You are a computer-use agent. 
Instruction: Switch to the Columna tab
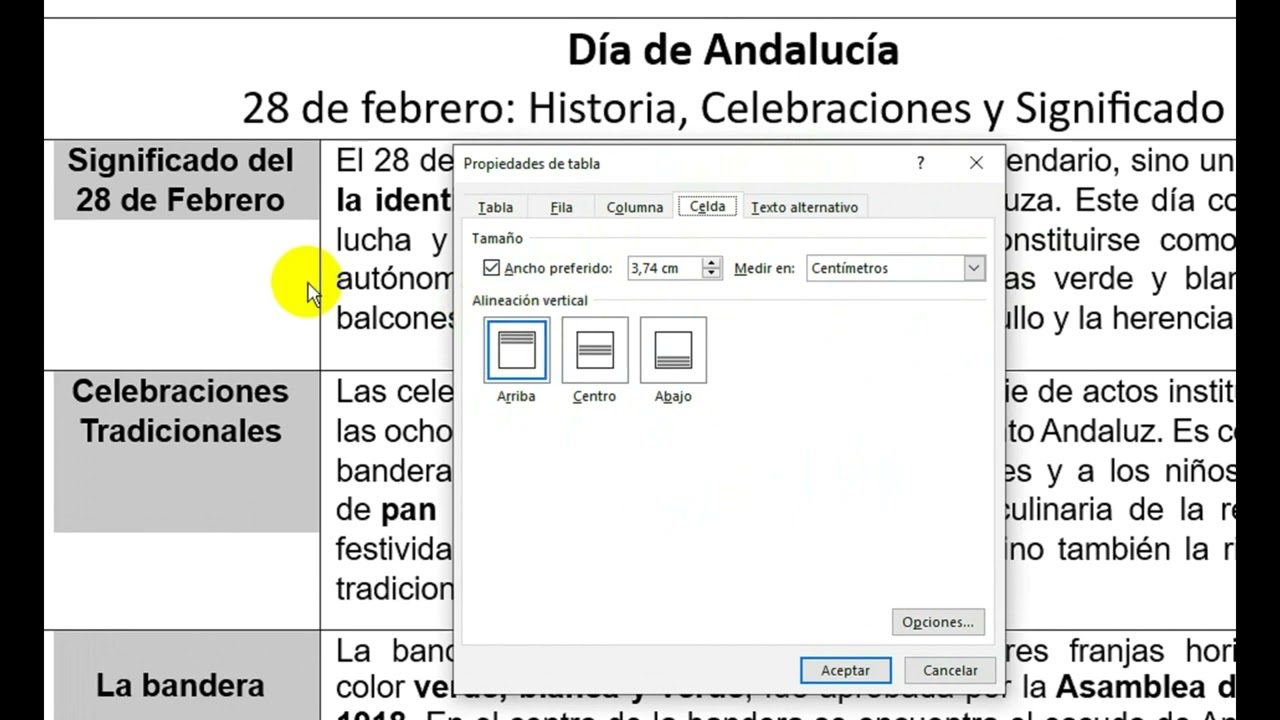[635, 207]
